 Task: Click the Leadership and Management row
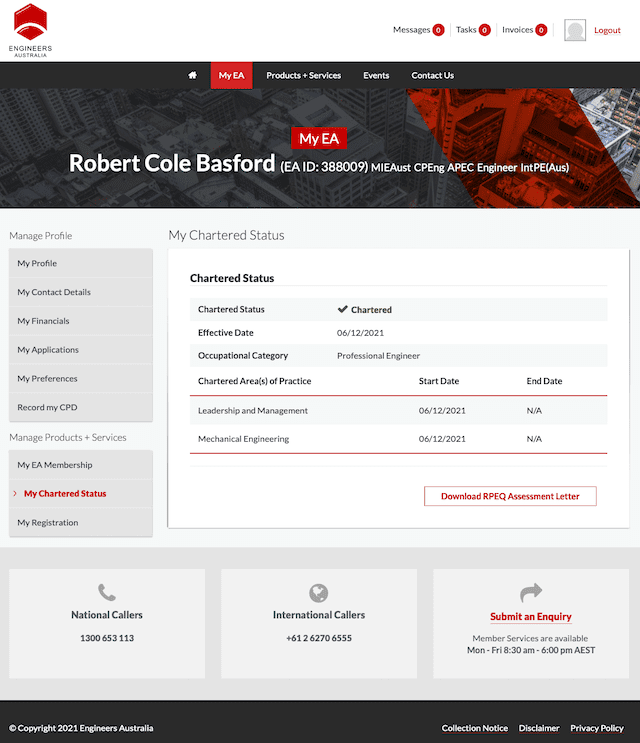pyautogui.click(x=398, y=410)
